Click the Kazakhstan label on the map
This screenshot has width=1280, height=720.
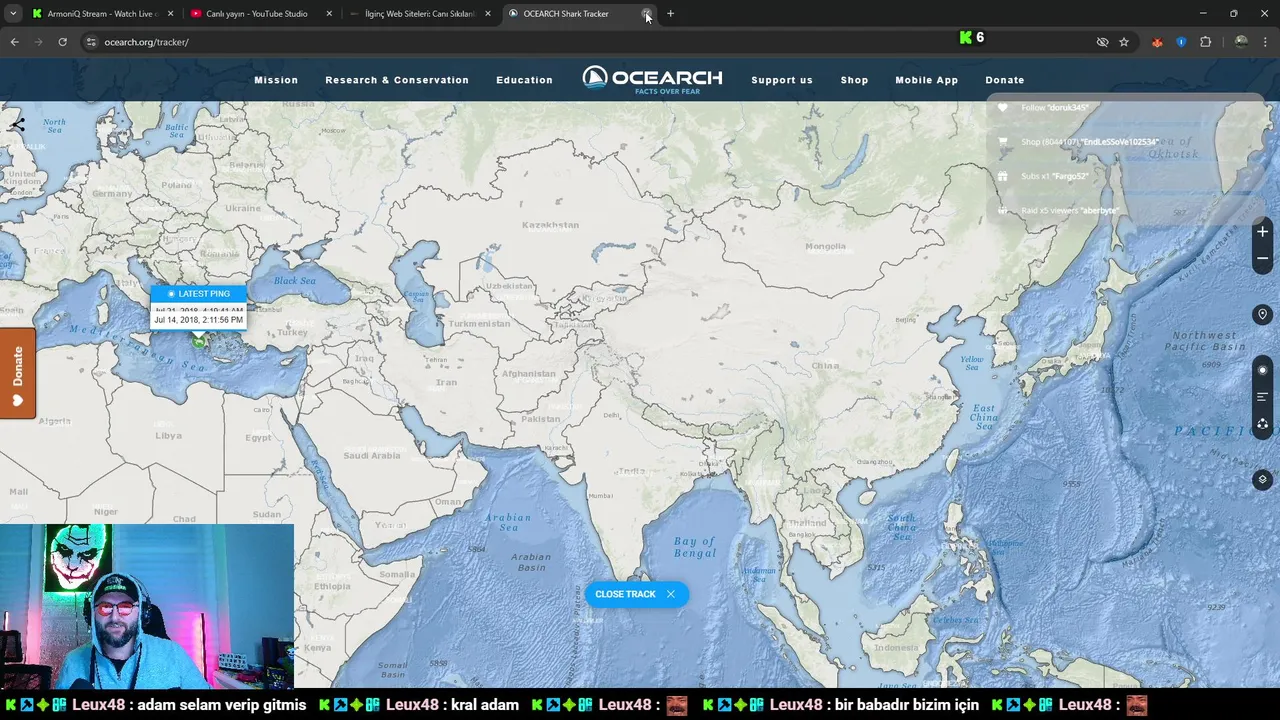point(550,225)
